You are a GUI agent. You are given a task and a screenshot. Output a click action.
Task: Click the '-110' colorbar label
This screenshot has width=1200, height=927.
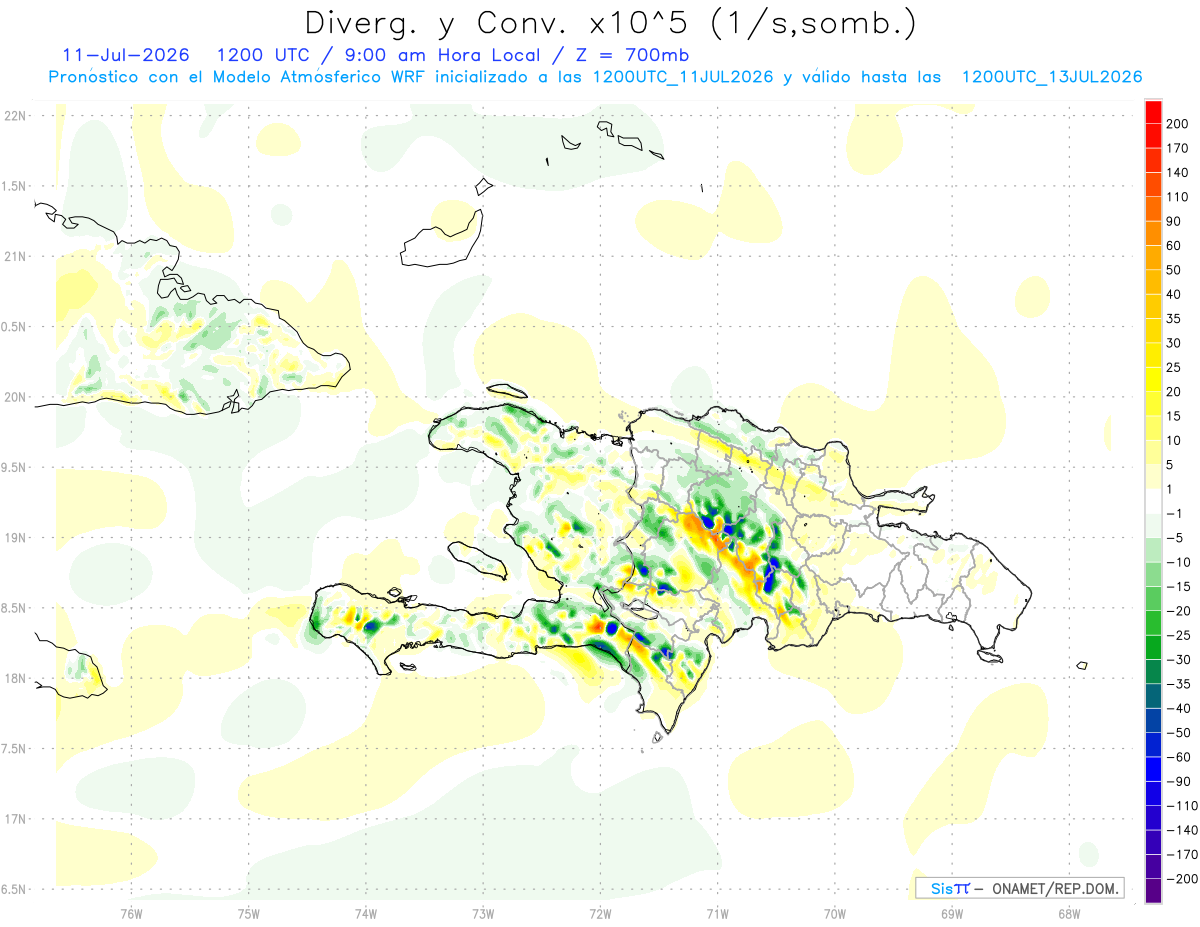click(x=1181, y=806)
